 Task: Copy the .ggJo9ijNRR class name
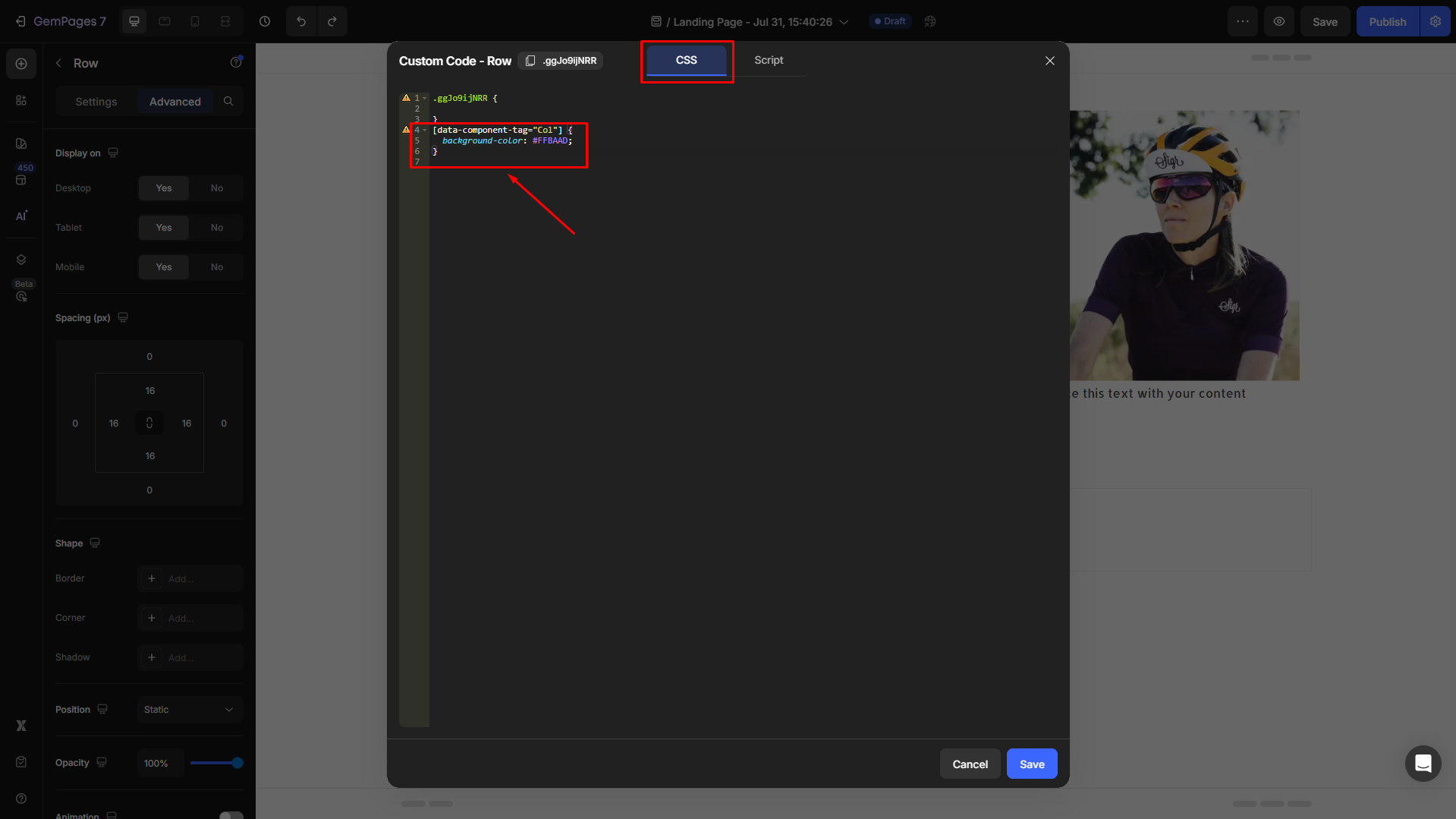pyautogui.click(x=531, y=61)
